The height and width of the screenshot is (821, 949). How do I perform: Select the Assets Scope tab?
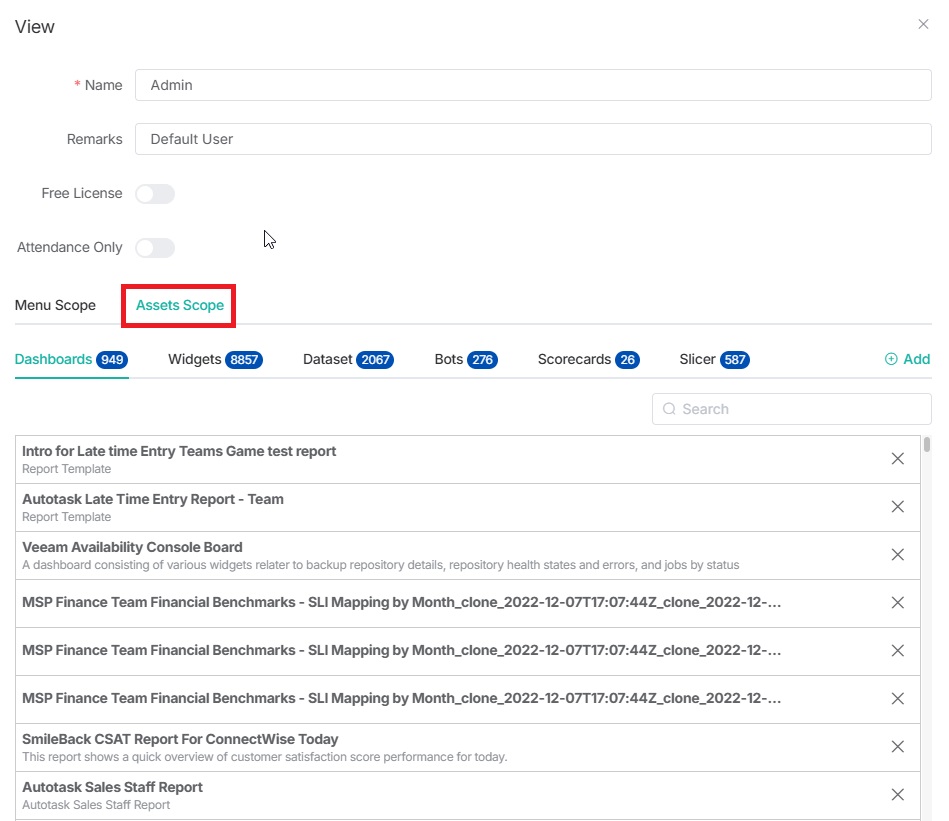pyautogui.click(x=180, y=305)
